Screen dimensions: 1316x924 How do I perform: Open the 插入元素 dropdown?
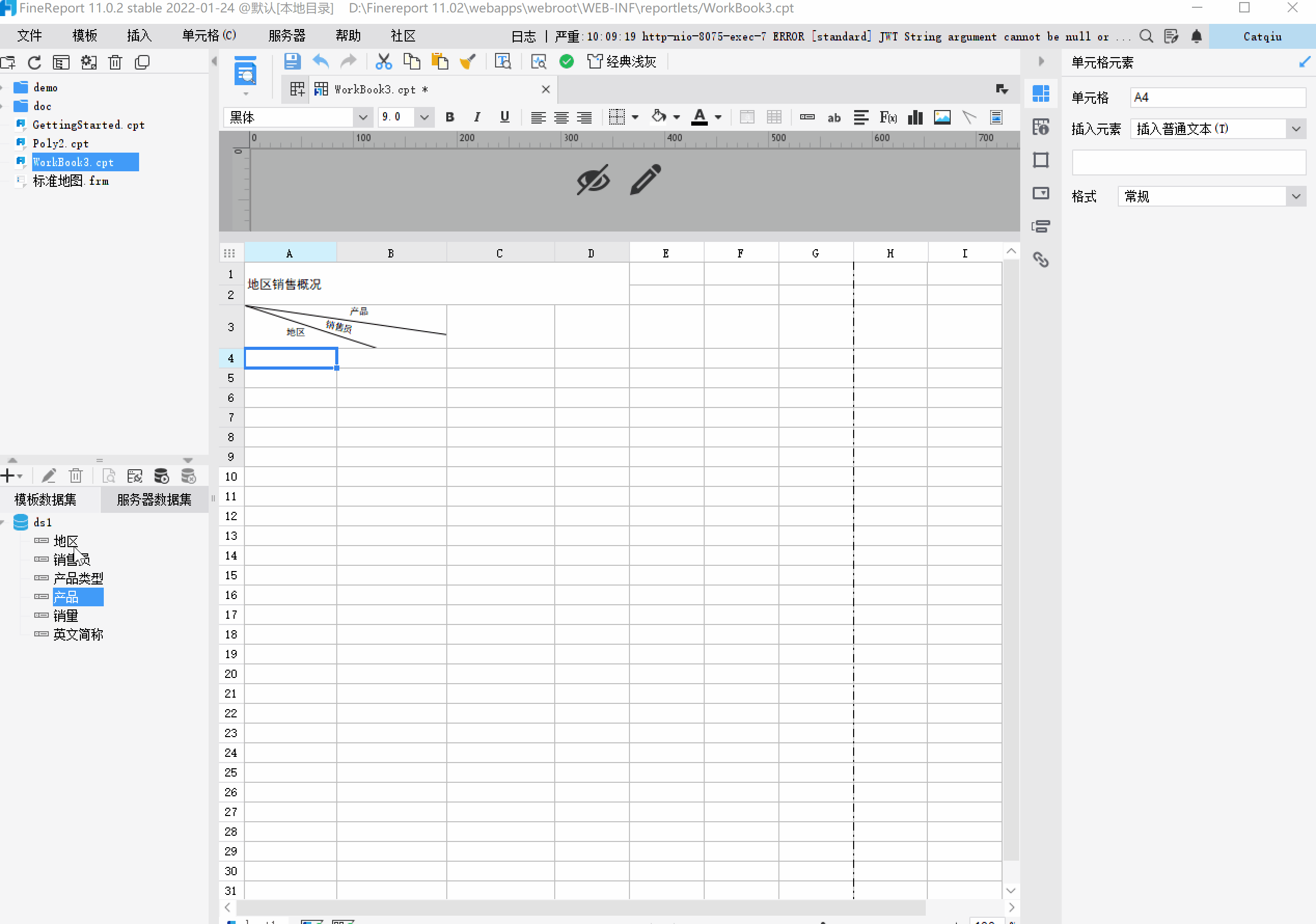(1296, 129)
